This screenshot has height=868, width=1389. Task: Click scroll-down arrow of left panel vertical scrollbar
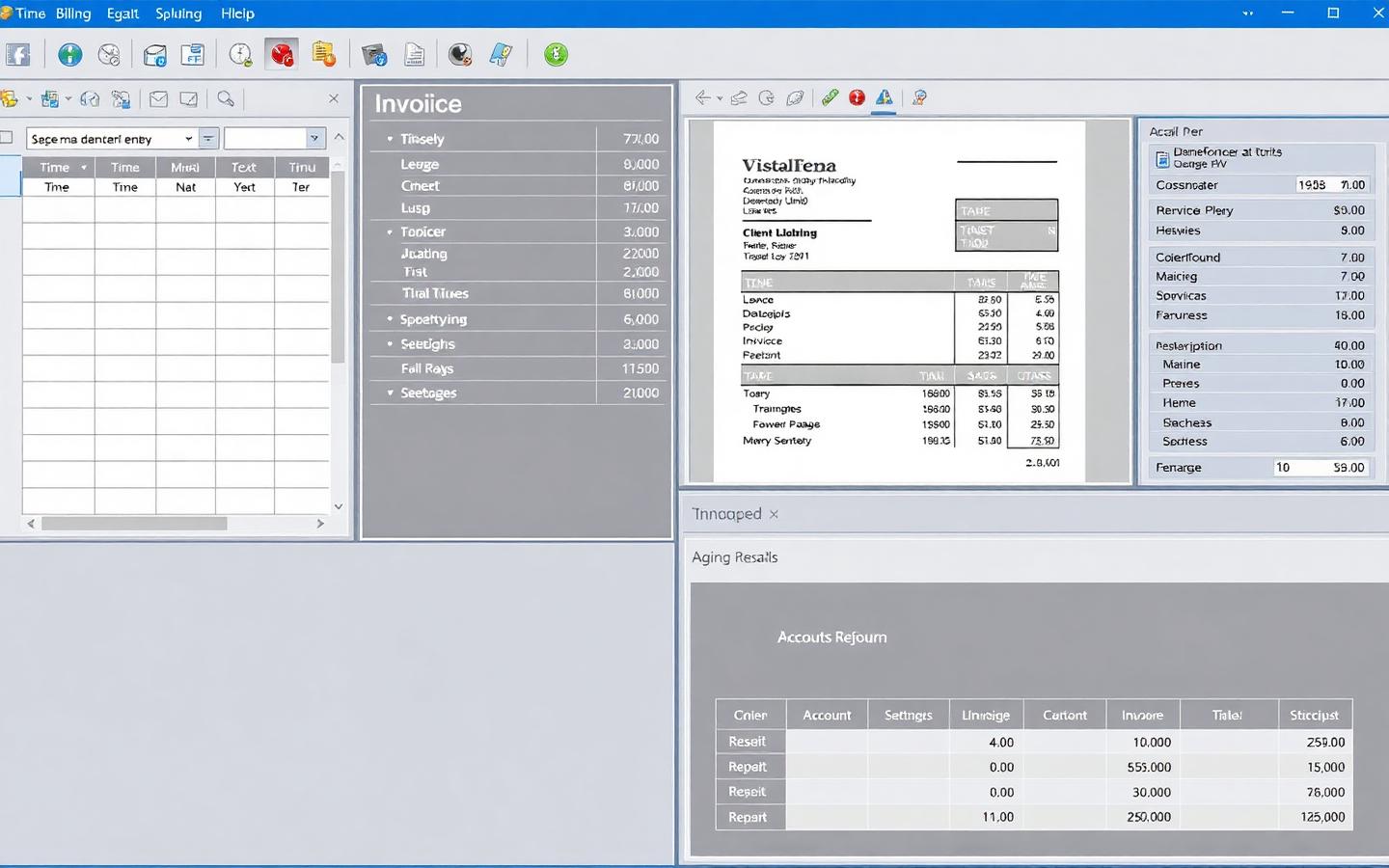tap(338, 506)
